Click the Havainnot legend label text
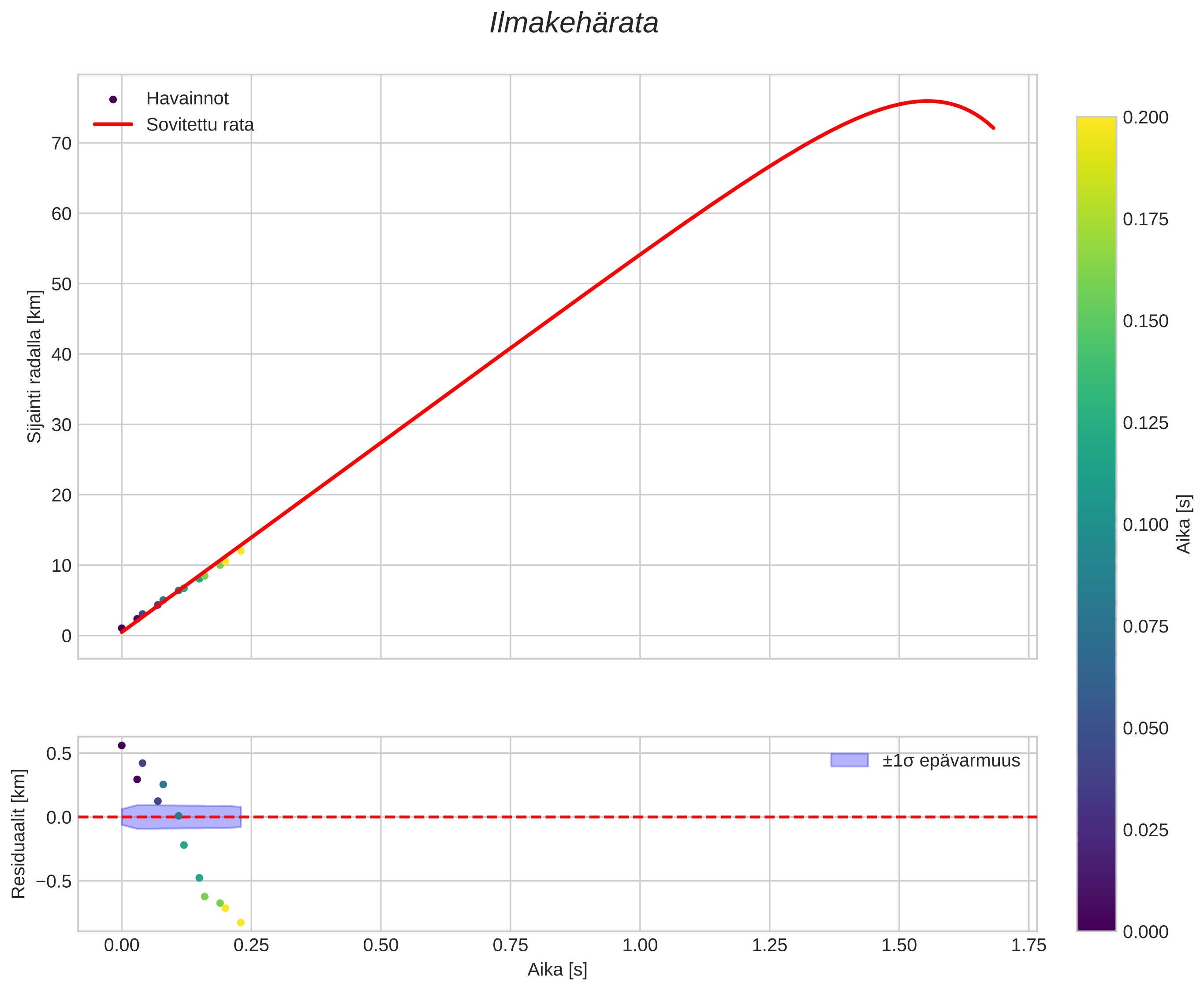 pyautogui.click(x=187, y=99)
